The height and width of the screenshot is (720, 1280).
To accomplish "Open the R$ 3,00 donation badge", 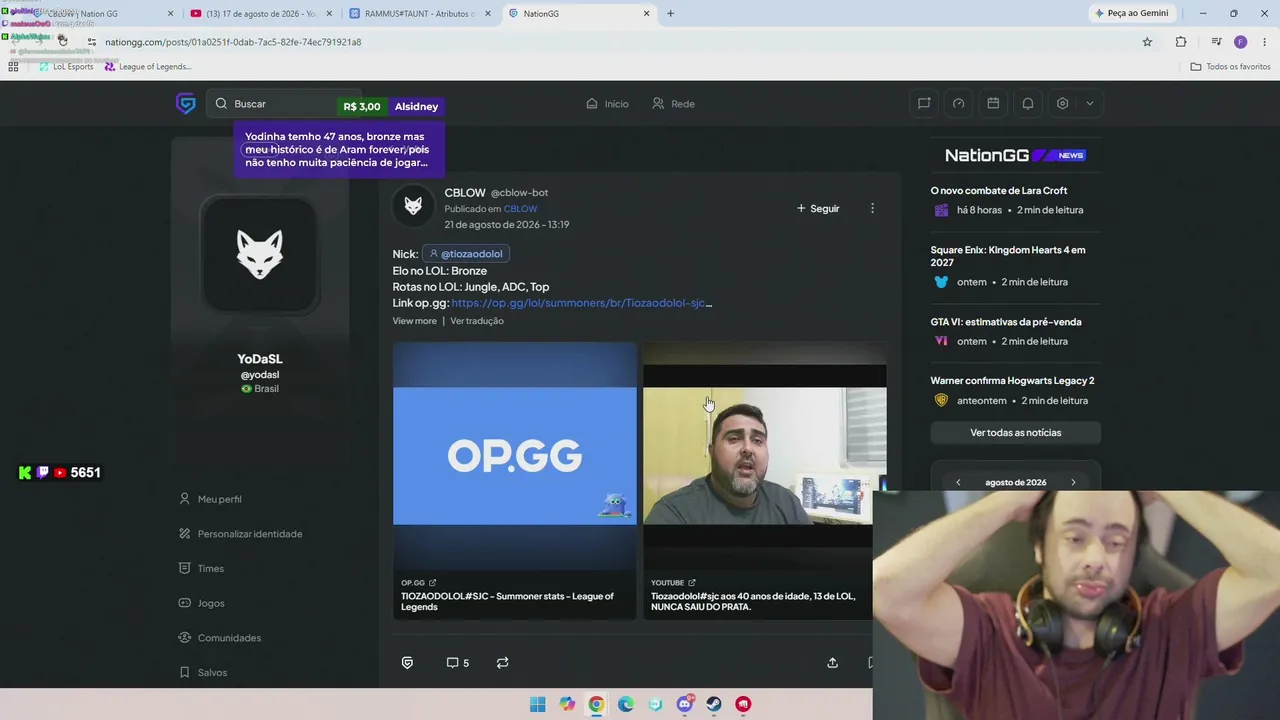I will 362,106.
